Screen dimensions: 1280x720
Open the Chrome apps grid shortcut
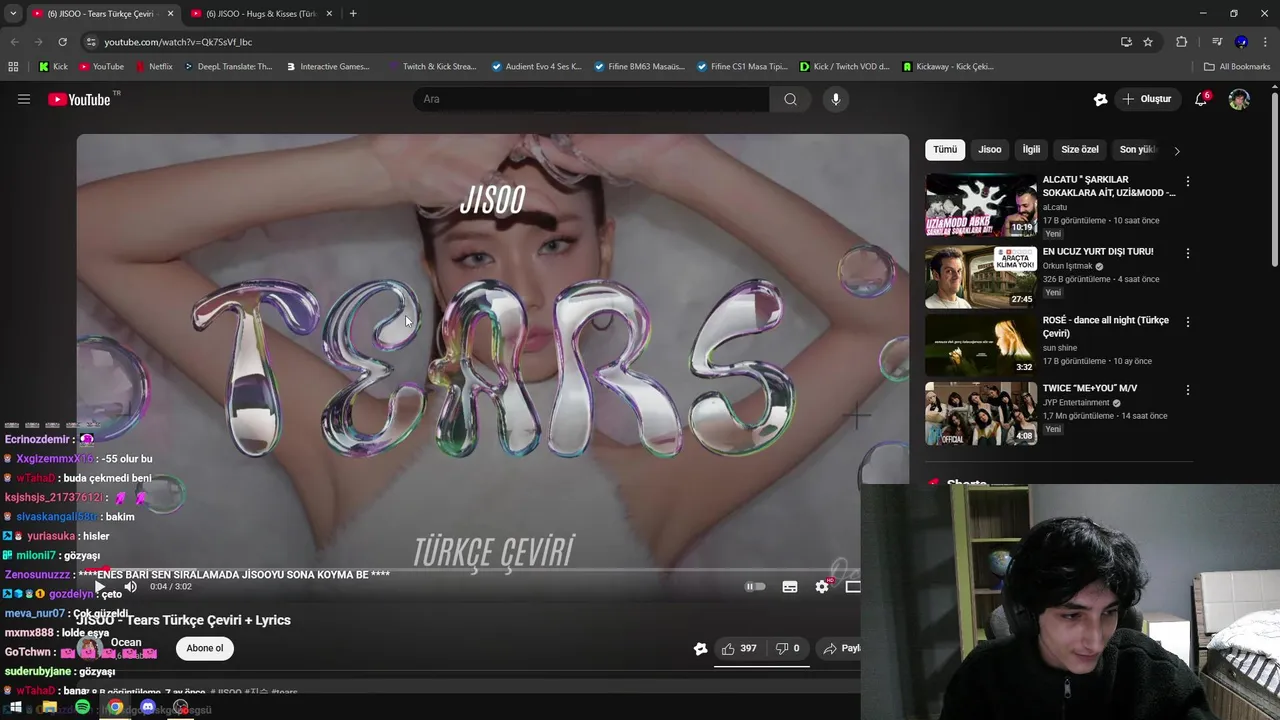13,67
